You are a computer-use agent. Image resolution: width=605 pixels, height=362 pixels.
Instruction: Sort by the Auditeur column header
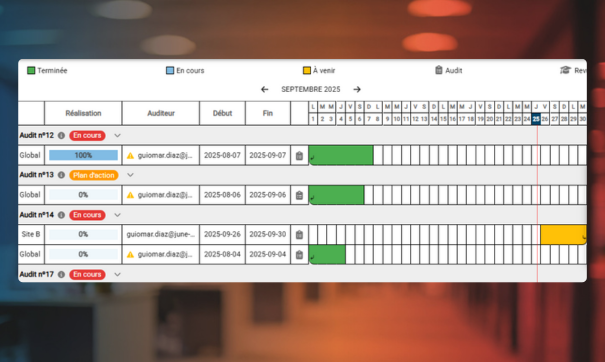(x=161, y=113)
